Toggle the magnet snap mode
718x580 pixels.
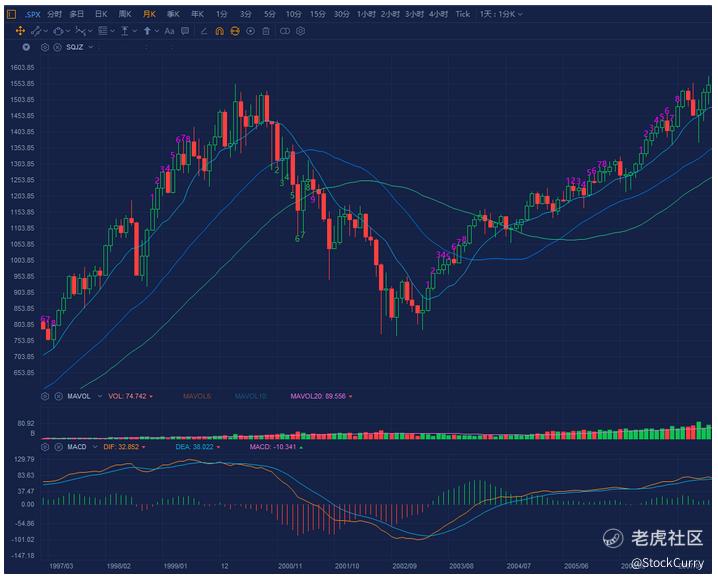220,31
